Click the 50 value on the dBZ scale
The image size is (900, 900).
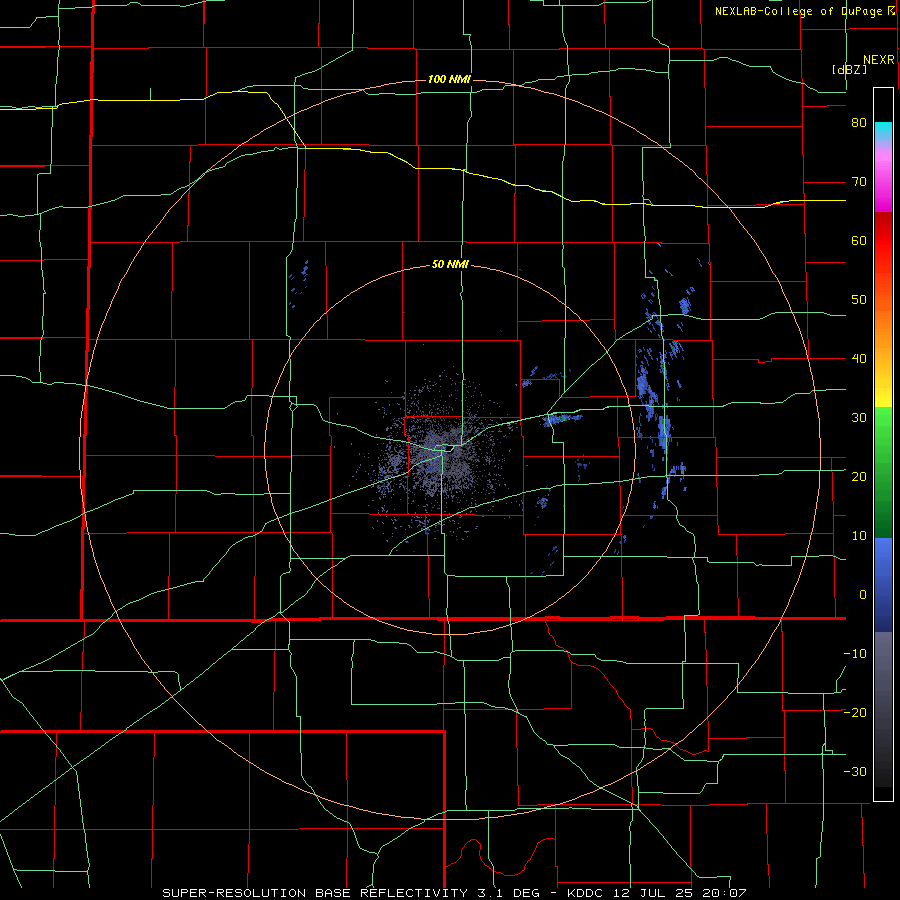[x=859, y=300]
